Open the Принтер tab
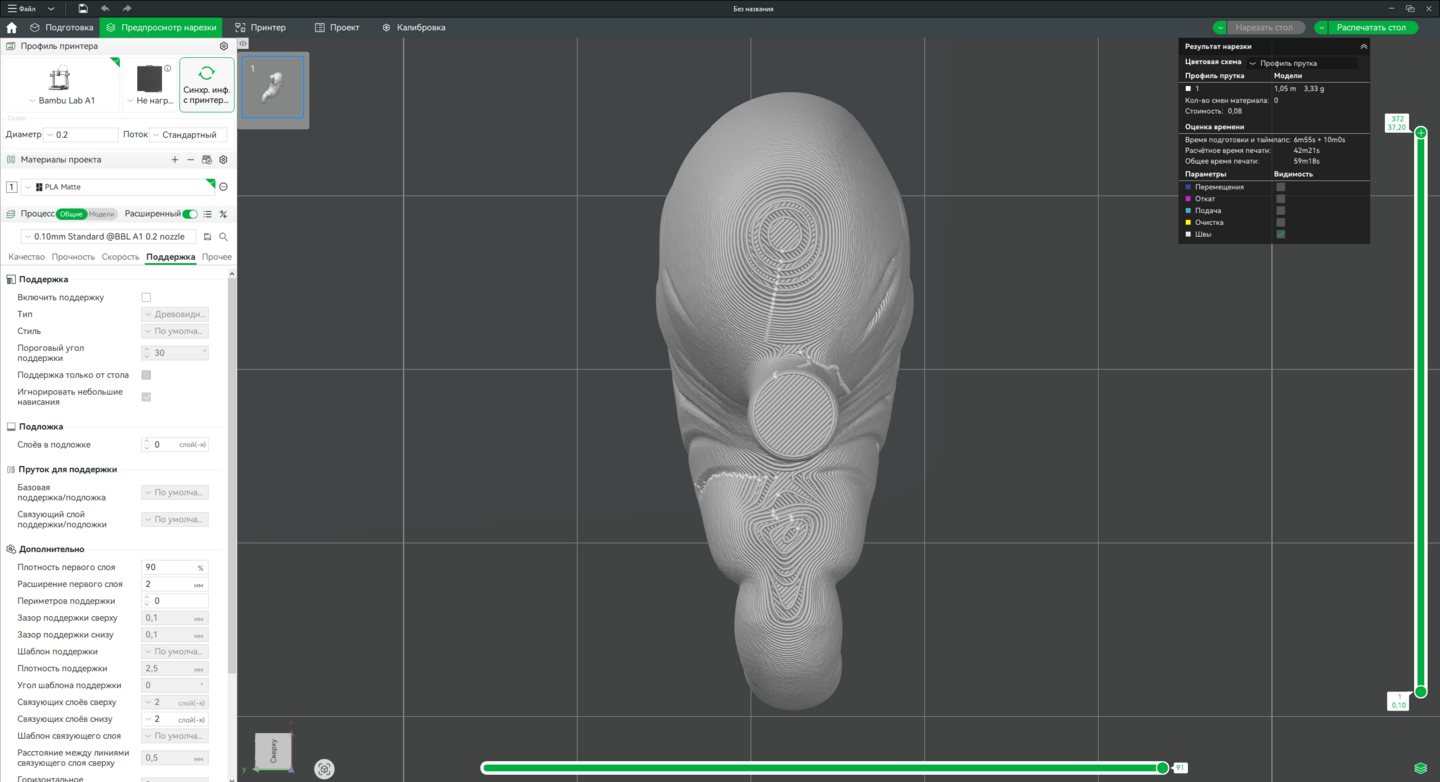This screenshot has width=1440, height=782. [260, 28]
